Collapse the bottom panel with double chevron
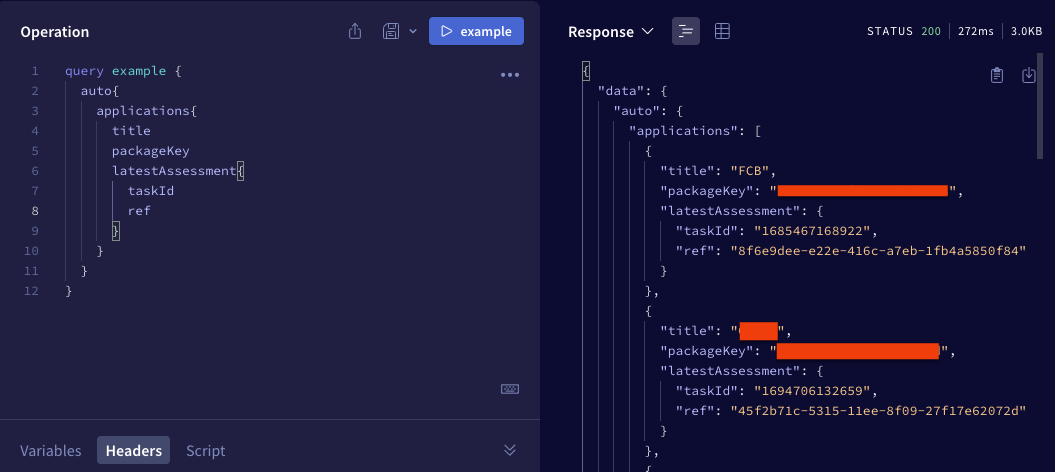The width and height of the screenshot is (1055, 472). [509, 450]
